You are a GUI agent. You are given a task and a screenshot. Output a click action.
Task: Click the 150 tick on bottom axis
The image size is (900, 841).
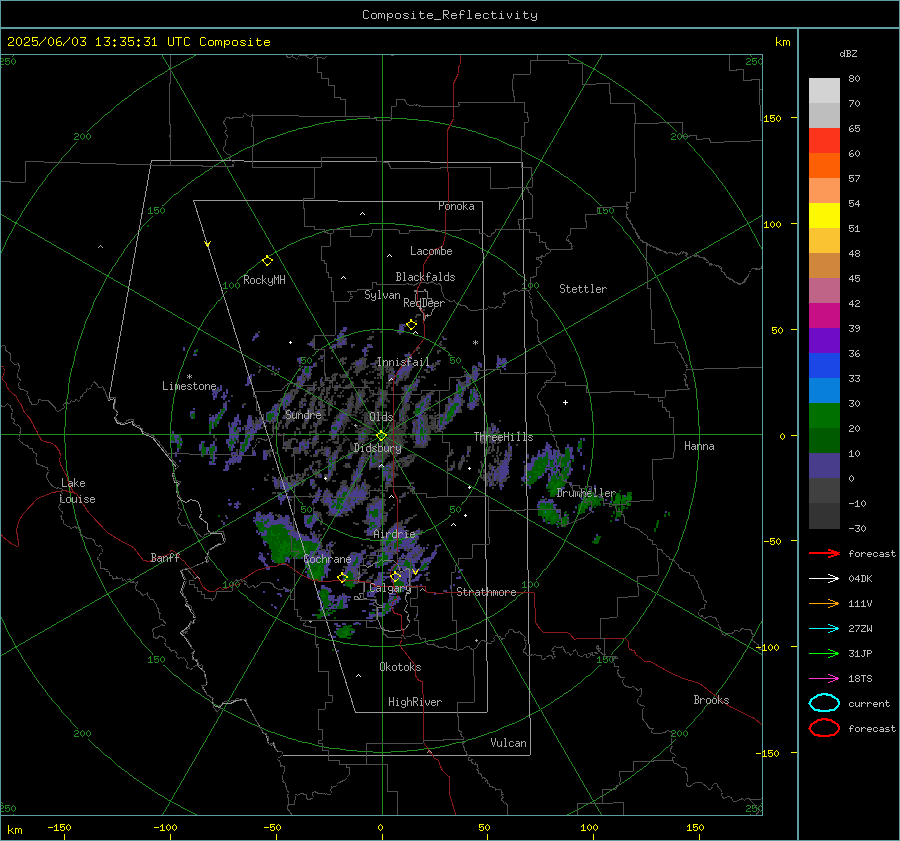695,827
